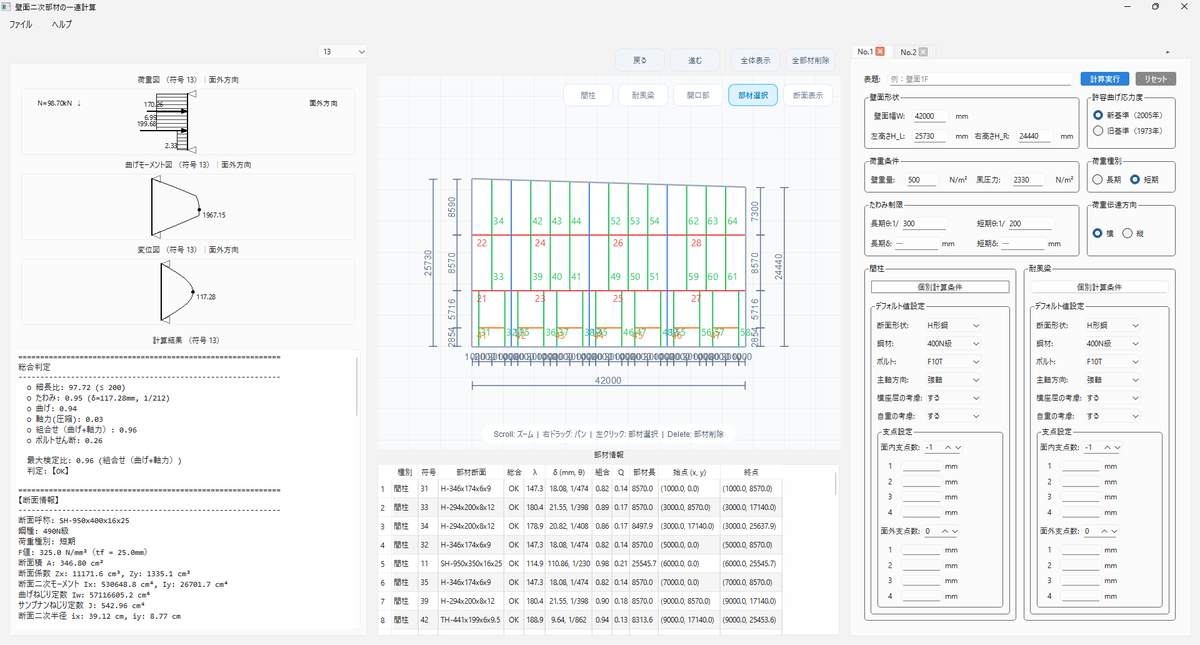
Task: Open 間柱 断面形状 dropdown (H形鋼)
Action: tap(953, 325)
